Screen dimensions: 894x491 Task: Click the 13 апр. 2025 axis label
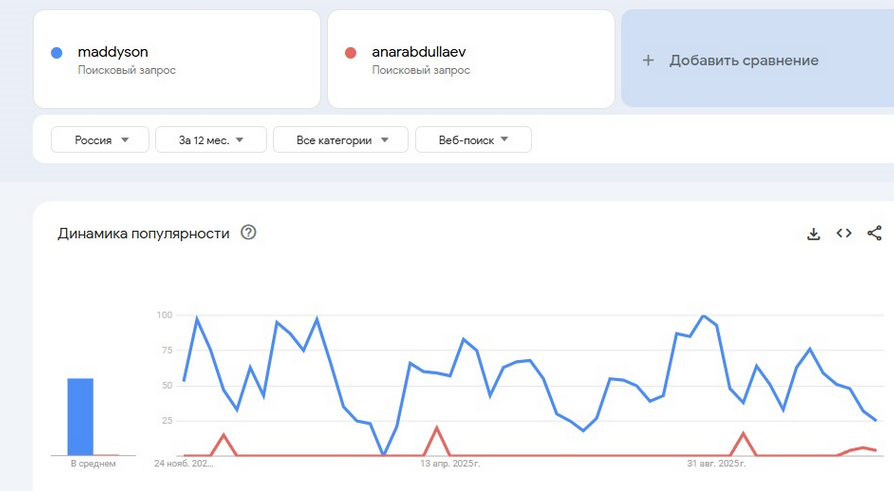coord(450,464)
